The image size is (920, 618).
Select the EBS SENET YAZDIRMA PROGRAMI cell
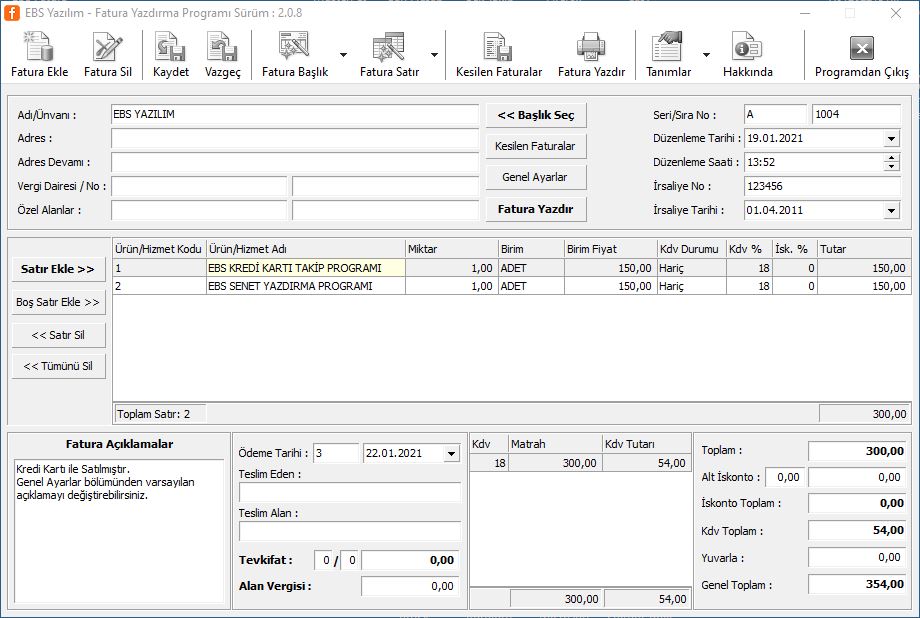click(x=305, y=286)
